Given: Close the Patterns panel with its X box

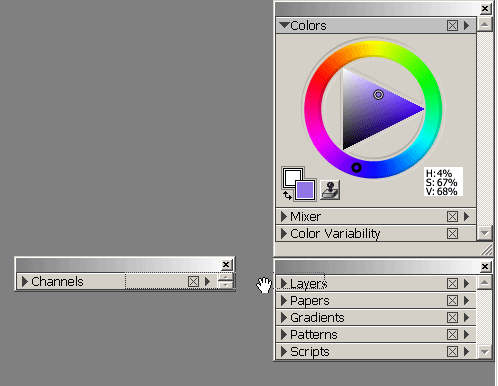Looking at the screenshot, I should (x=452, y=335).
